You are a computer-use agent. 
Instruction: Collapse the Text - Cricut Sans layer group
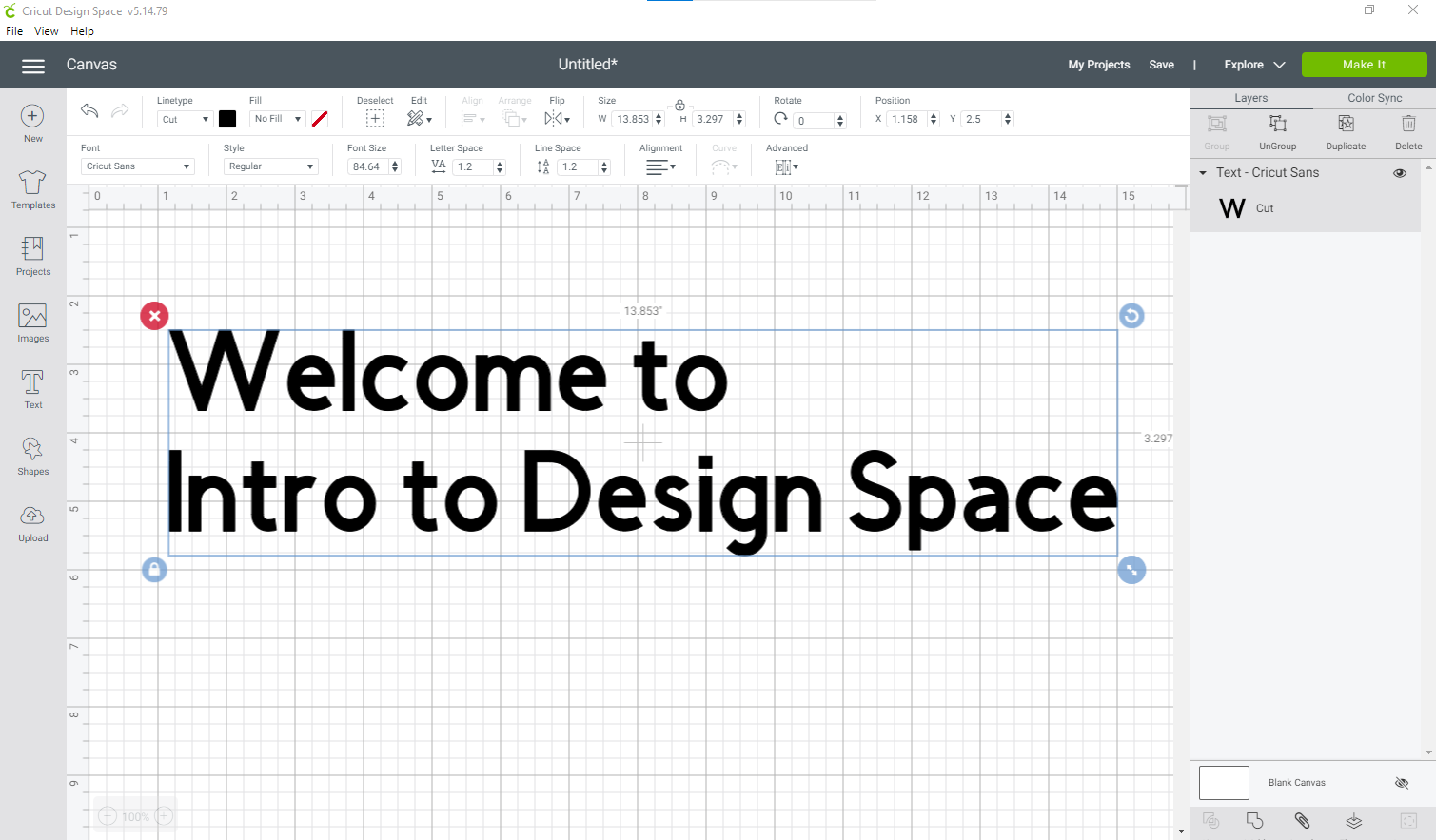click(x=1203, y=173)
